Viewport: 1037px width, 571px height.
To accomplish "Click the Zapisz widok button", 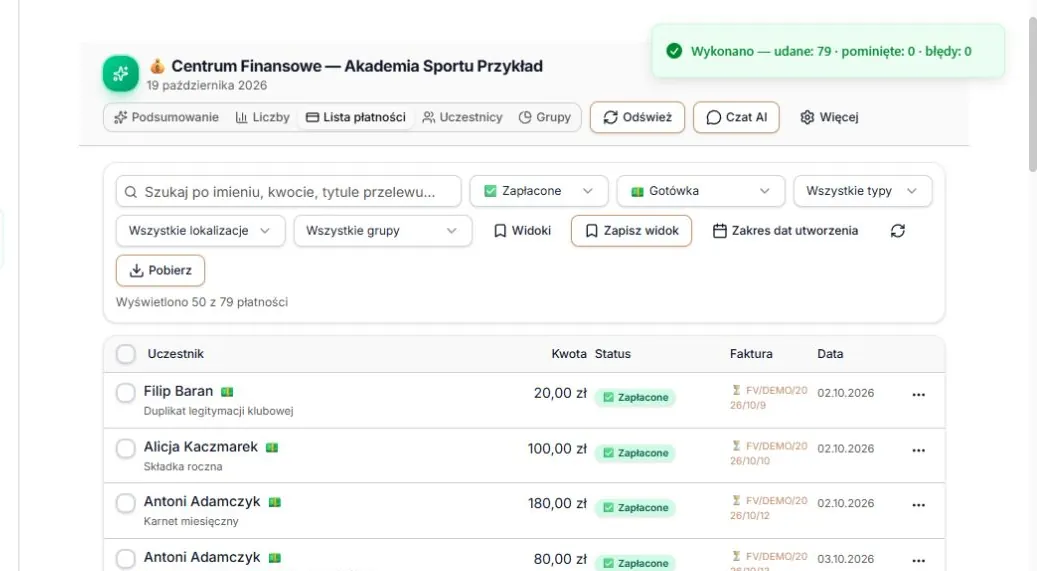I will pos(632,231).
